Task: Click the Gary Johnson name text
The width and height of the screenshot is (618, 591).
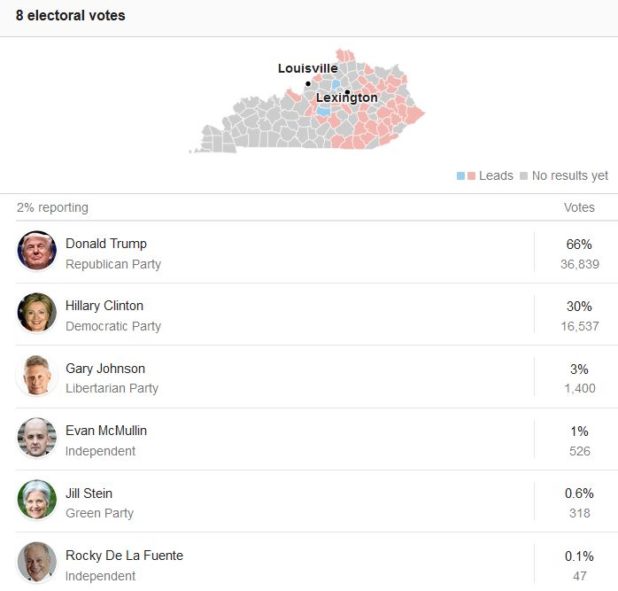Action: [105, 369]
